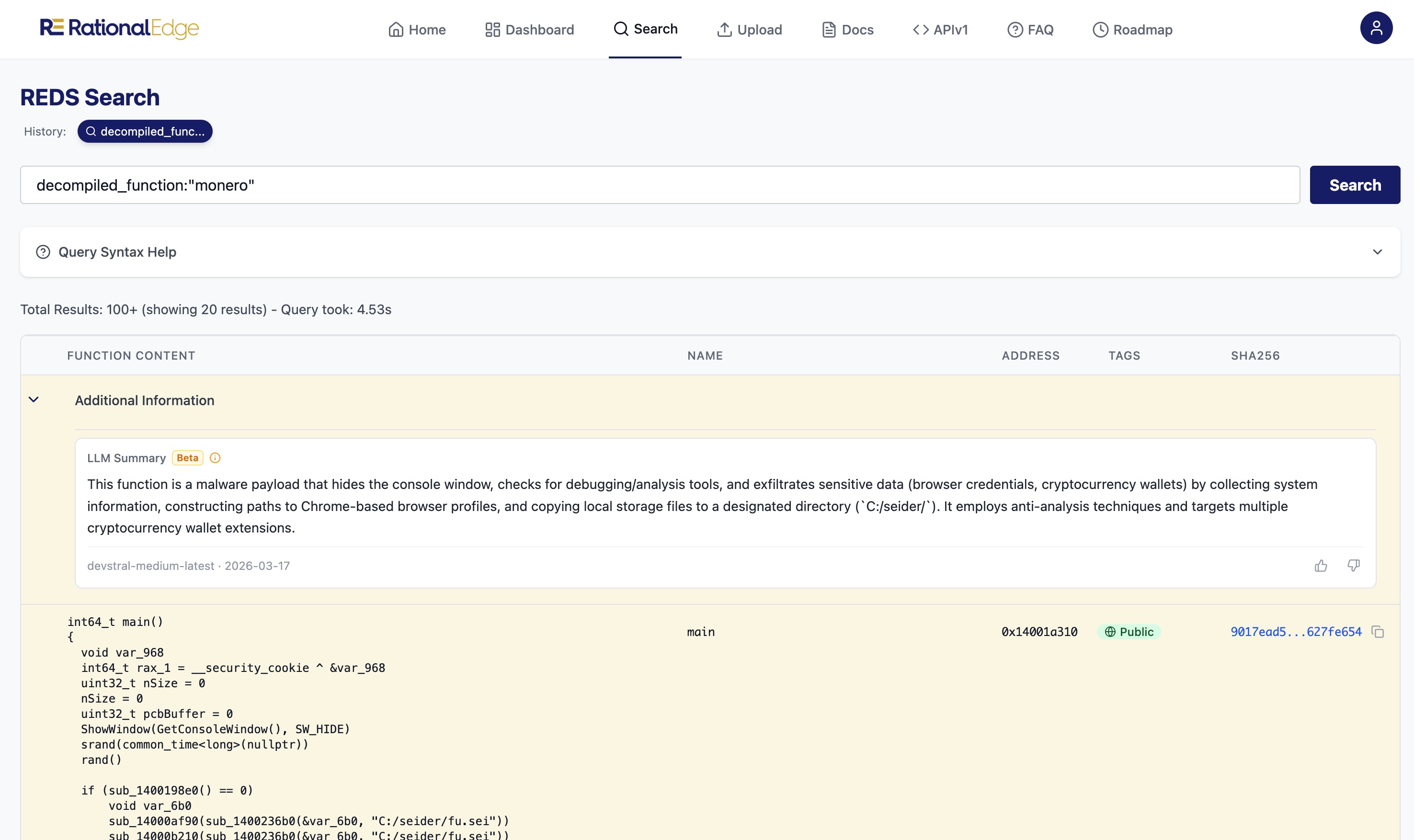Expand the Query Syntax Help panel
This screenshot has height=840, width=1414.
click(1377, 252)
